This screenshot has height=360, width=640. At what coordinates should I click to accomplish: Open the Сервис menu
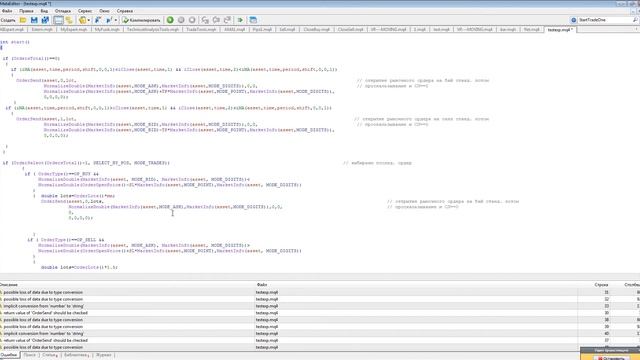click(x=85, y=11)
